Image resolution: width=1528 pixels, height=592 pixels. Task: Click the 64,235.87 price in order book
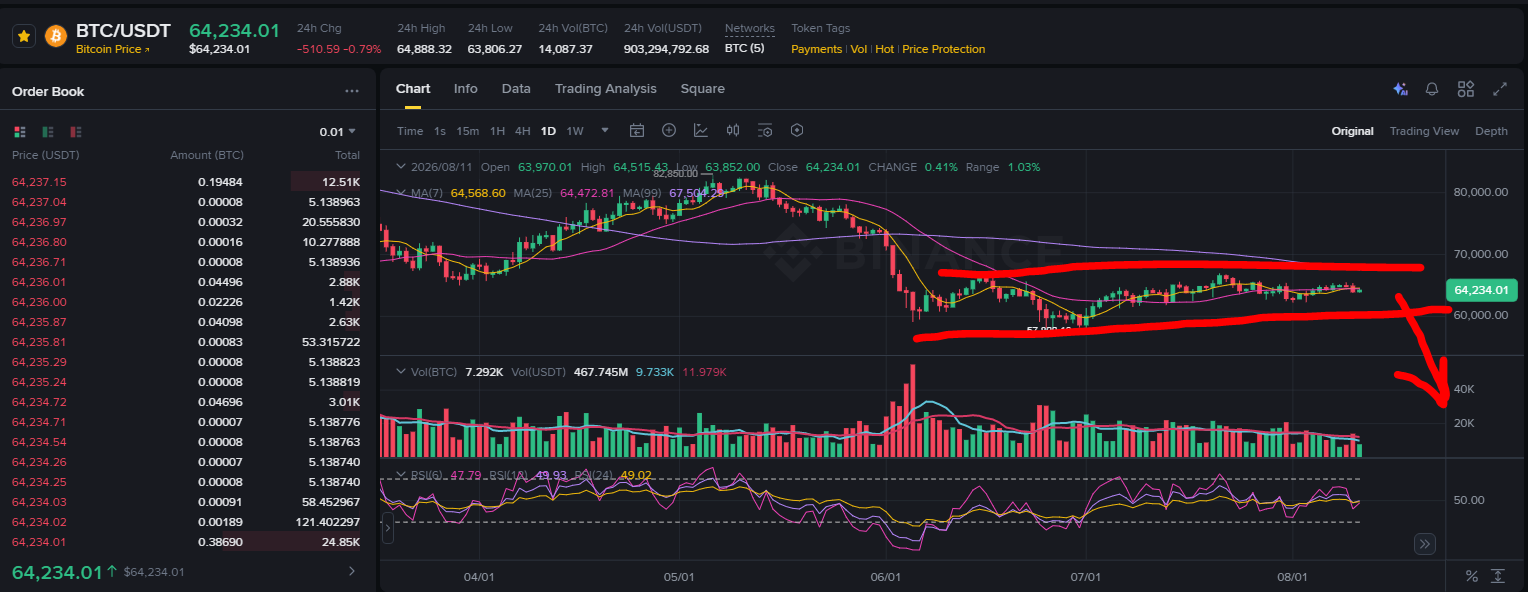[x=39, y=322]
